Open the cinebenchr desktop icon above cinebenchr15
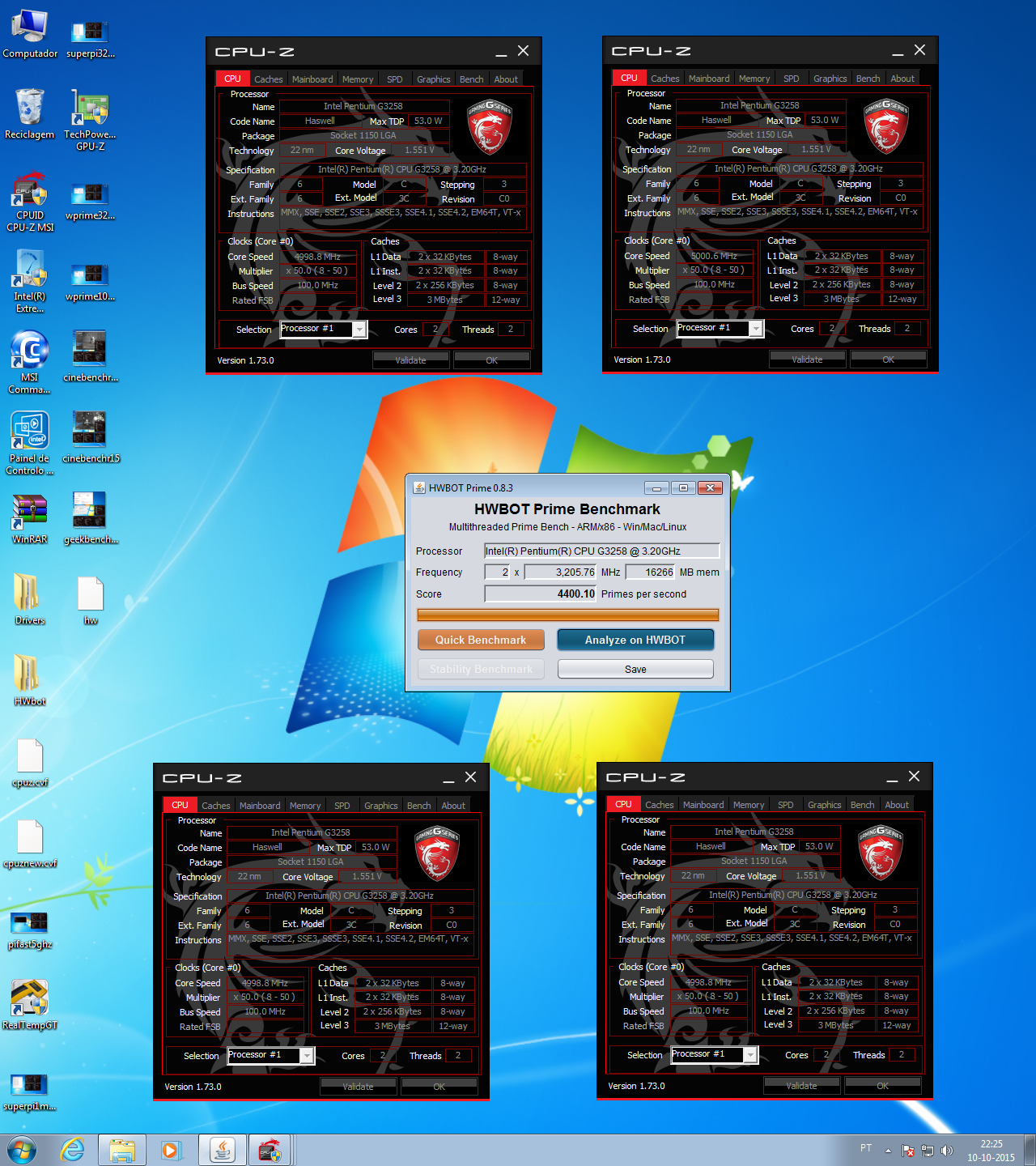Viewport: 1036px width, 1166px height. 91,356
